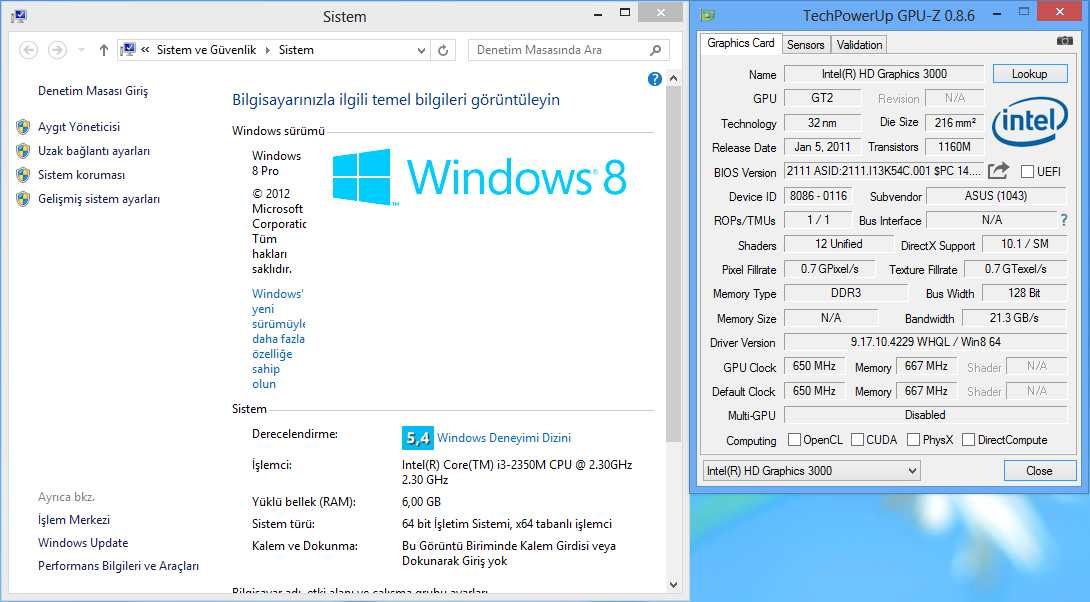This screenshot has width=1090, height=602.
Task: Click the Die Size value 216 mm²
Action: point(955,122)
